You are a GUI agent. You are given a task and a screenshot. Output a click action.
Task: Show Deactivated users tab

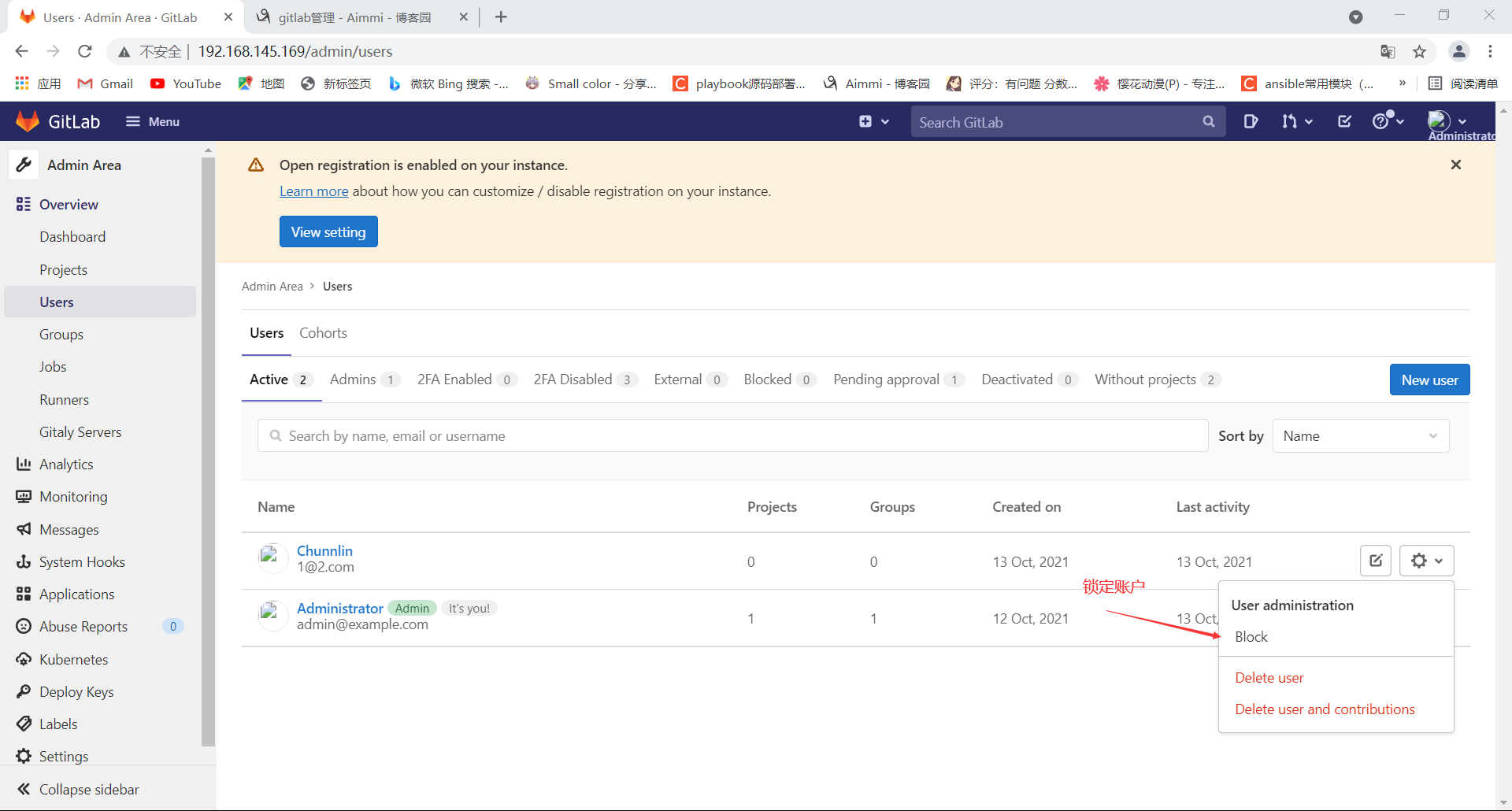pyautogui.click(x=1030, y=380)
